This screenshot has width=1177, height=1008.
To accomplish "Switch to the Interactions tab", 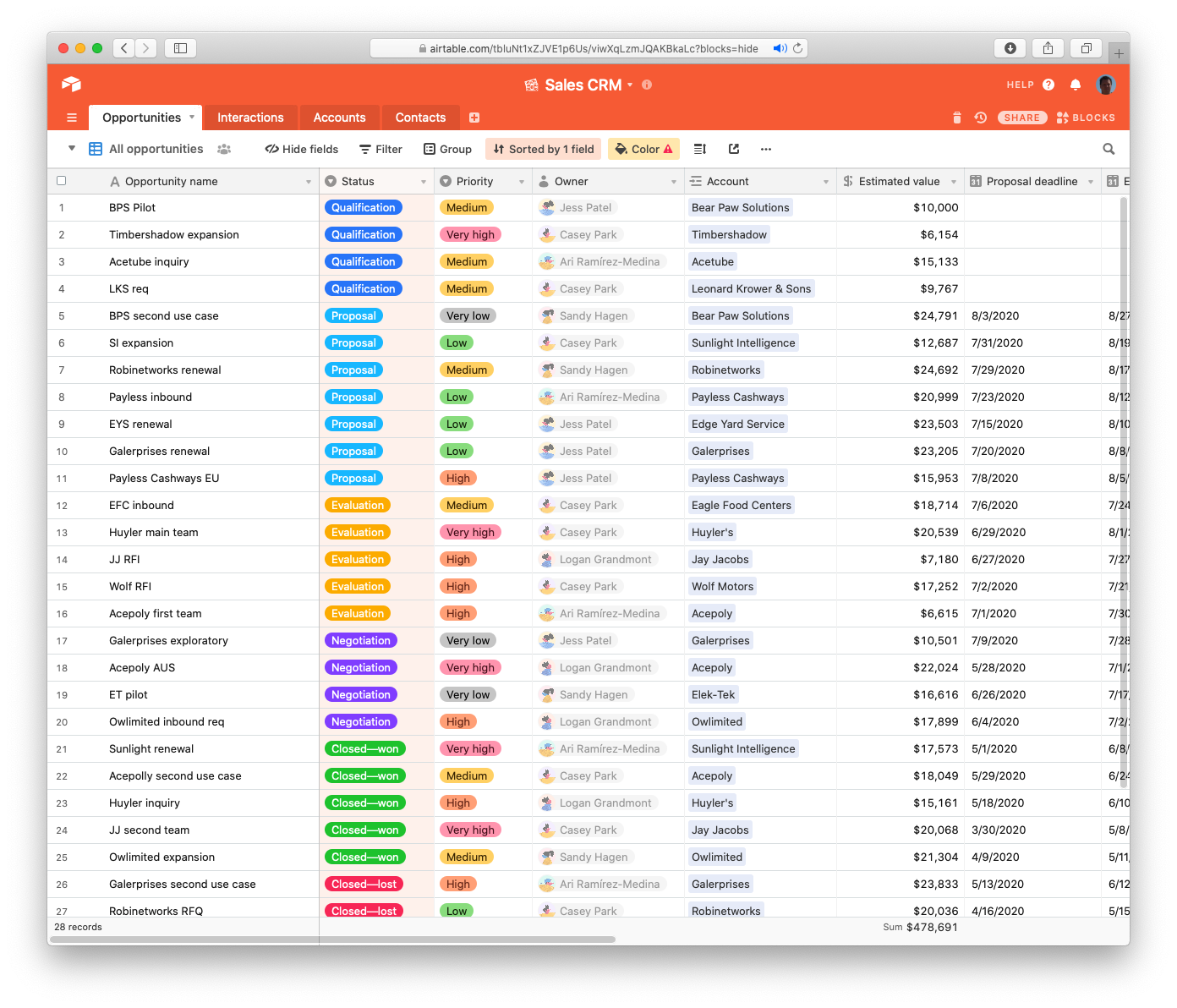I will [x=250, y=118].
